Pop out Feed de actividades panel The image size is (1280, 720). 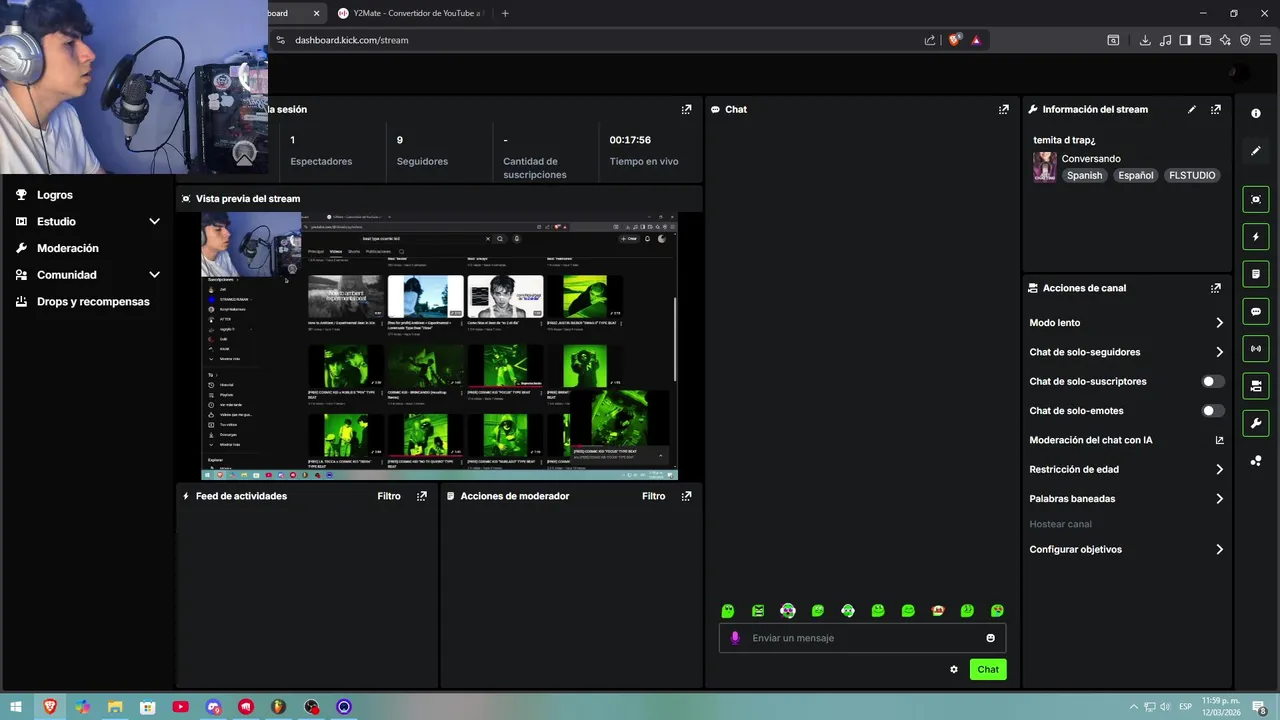(x=422, y=496)
